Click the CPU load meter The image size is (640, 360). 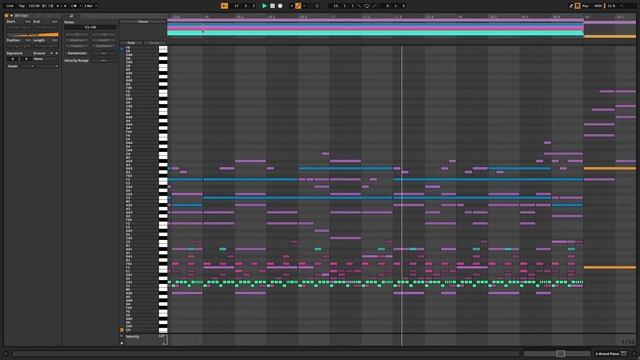[x=612, y=6]
